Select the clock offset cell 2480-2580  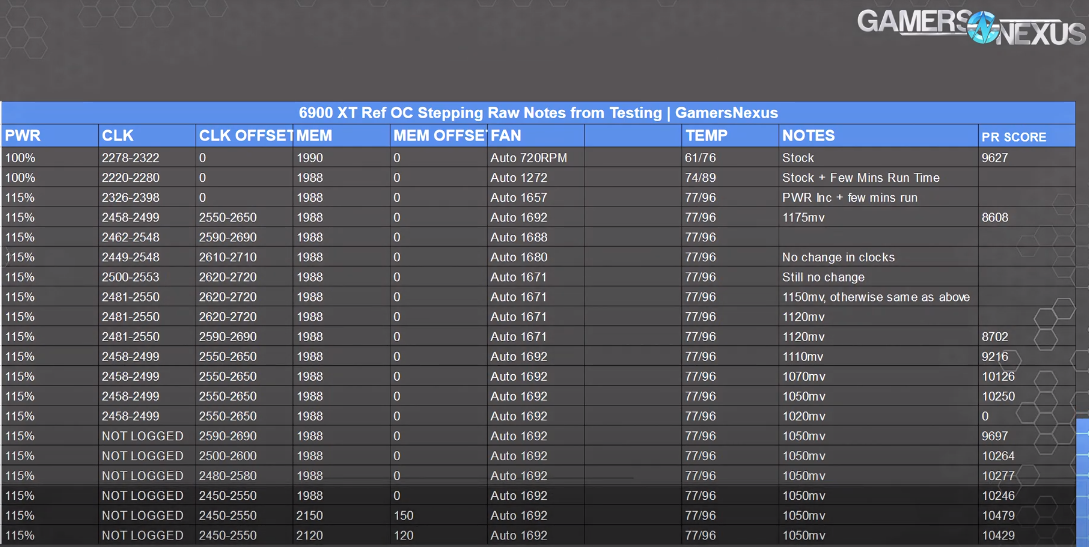[228, 476]
